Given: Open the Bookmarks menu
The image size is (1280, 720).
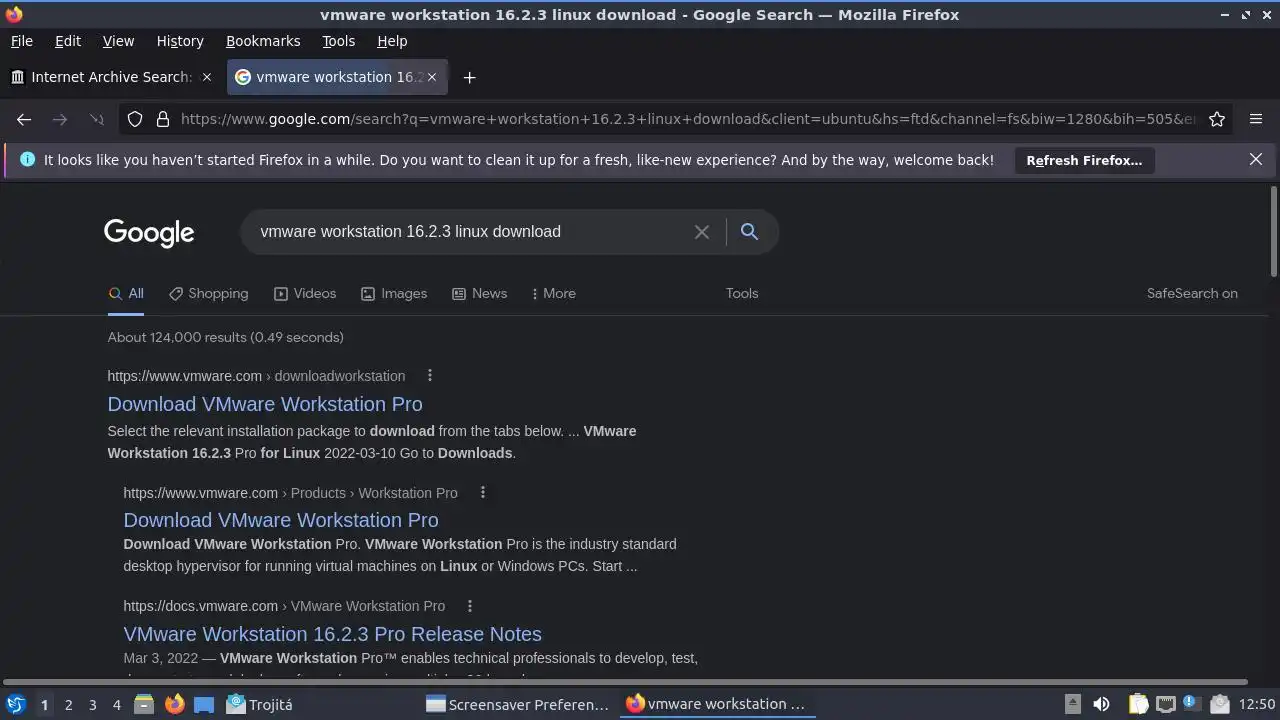Looking at the screenshot, I should 263,41.
